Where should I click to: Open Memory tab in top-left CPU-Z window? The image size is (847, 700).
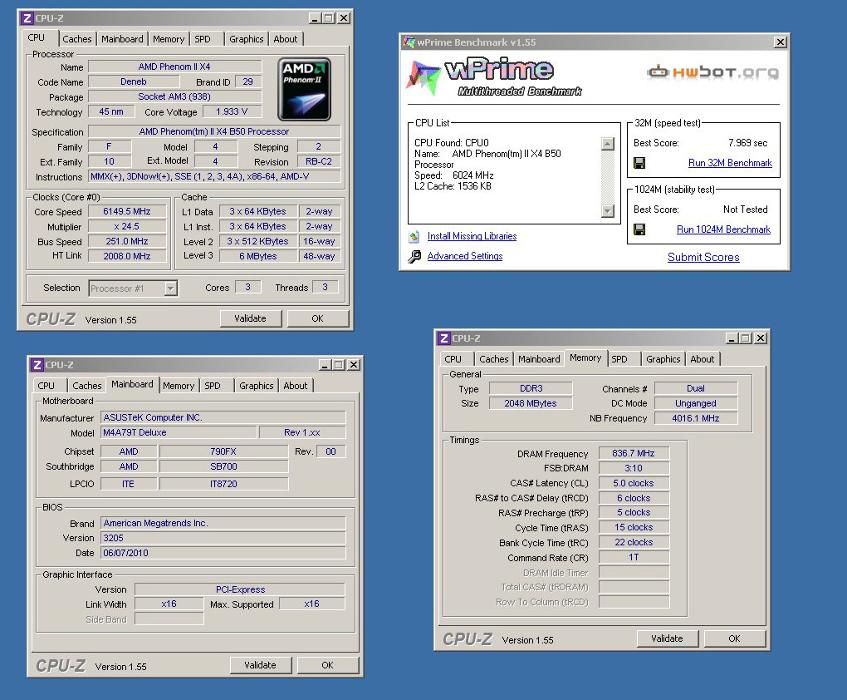pos(168,39)
